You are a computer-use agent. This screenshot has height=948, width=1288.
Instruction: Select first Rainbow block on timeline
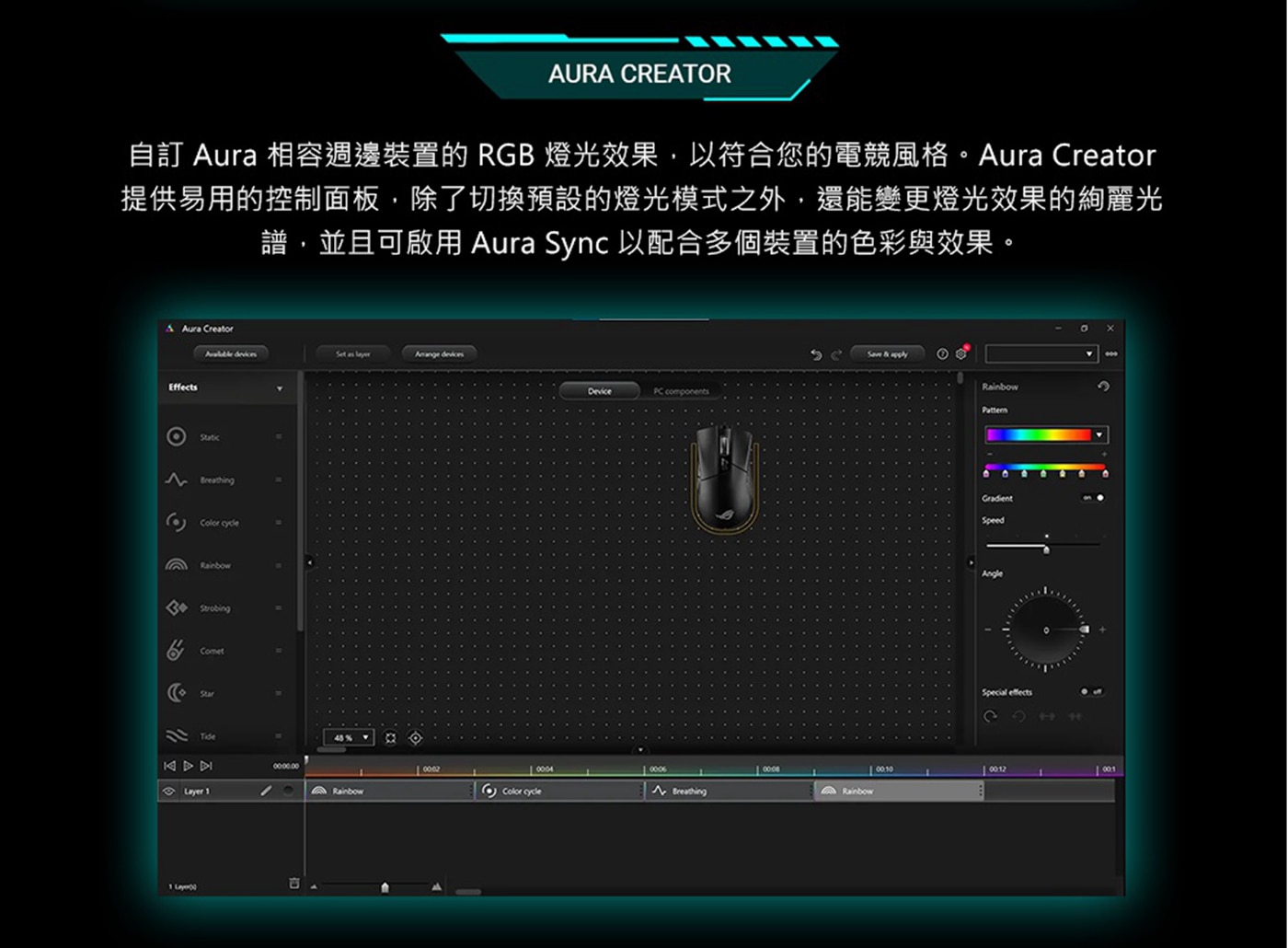(x=389, y=791)
